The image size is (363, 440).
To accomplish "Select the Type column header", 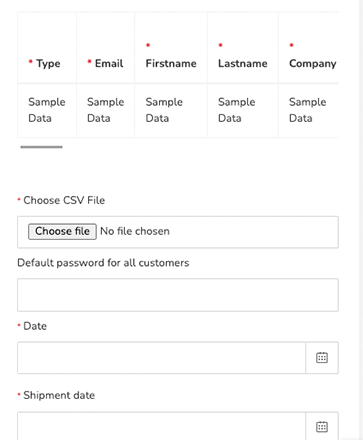I will [47, 48].
